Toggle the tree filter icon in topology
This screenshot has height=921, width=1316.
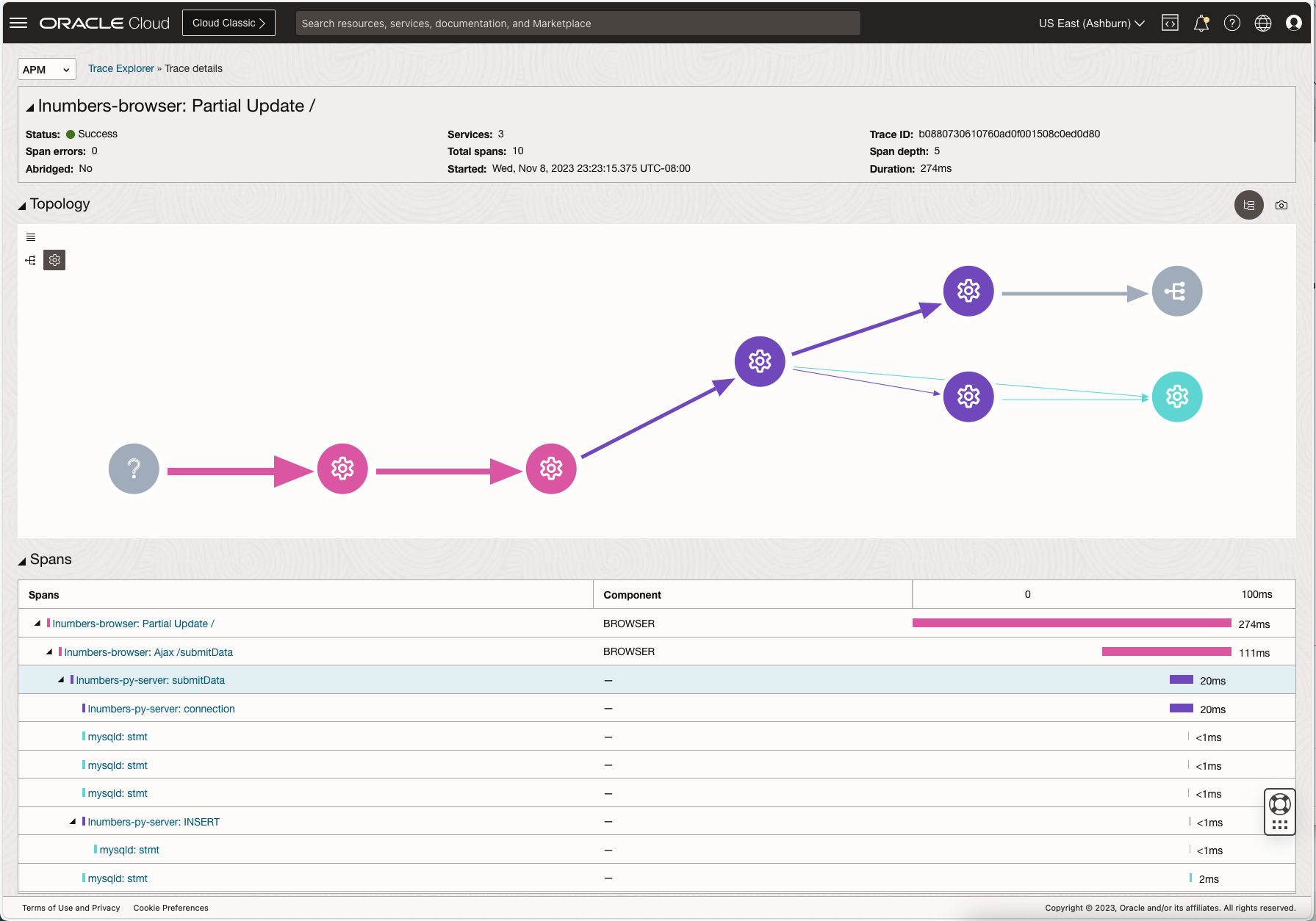click(x=30, y=260)
